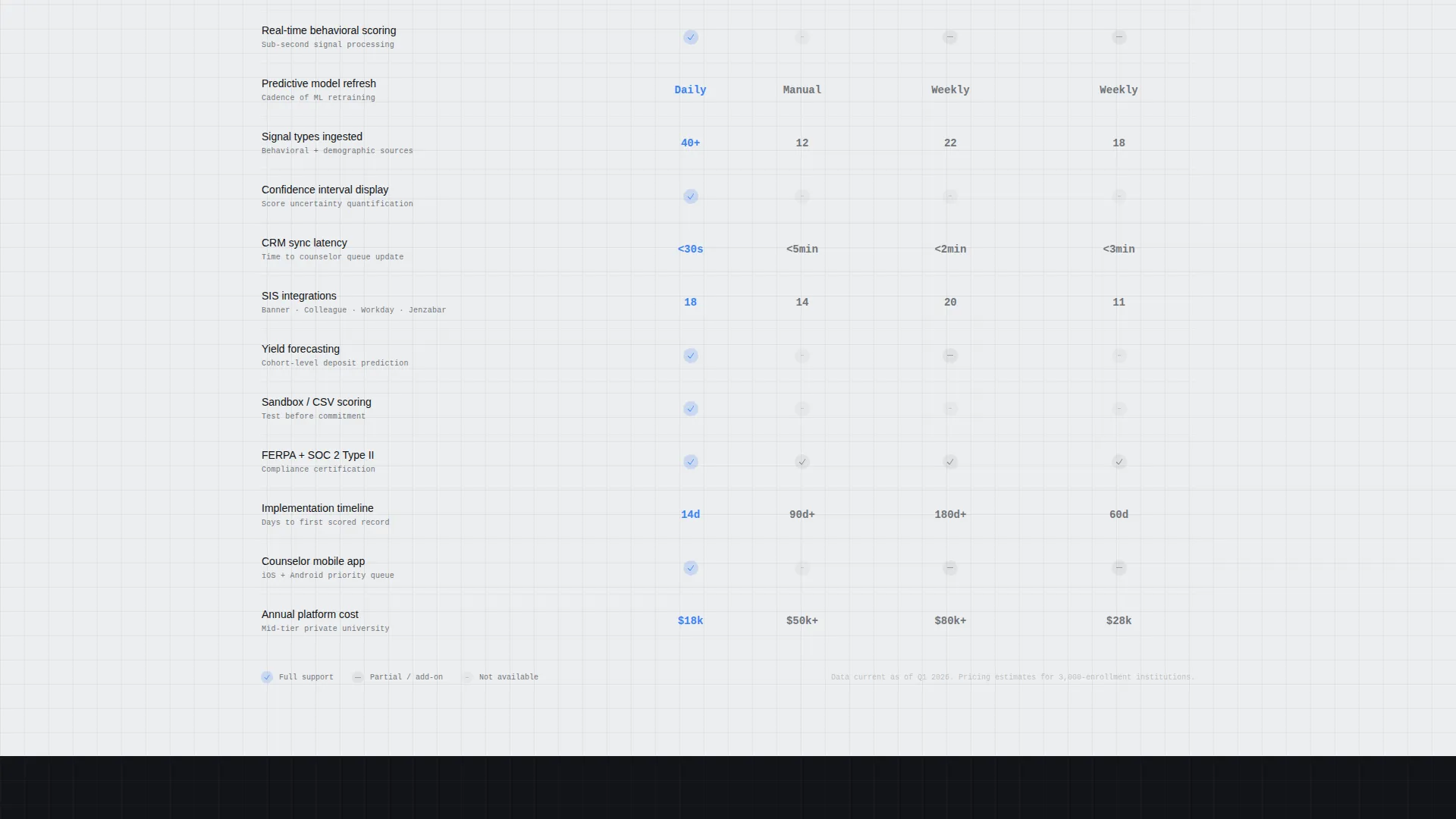Click the 'Annual platform cost' feature label
This screenshot has height=819, width=1456.
(309, 614)
